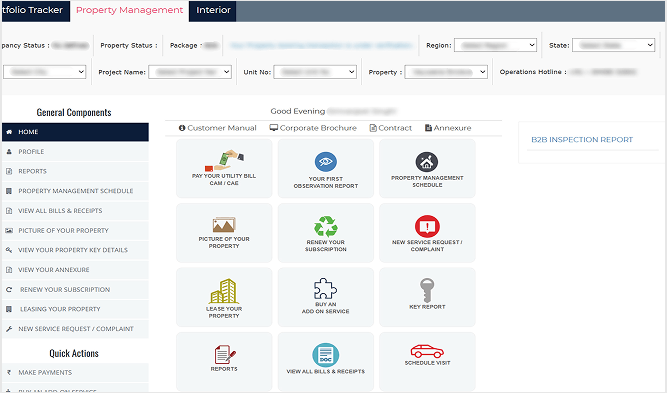
Task: Click the View All Bills & Receipts DOC icon tile
Action: click(x=326, y=362)
